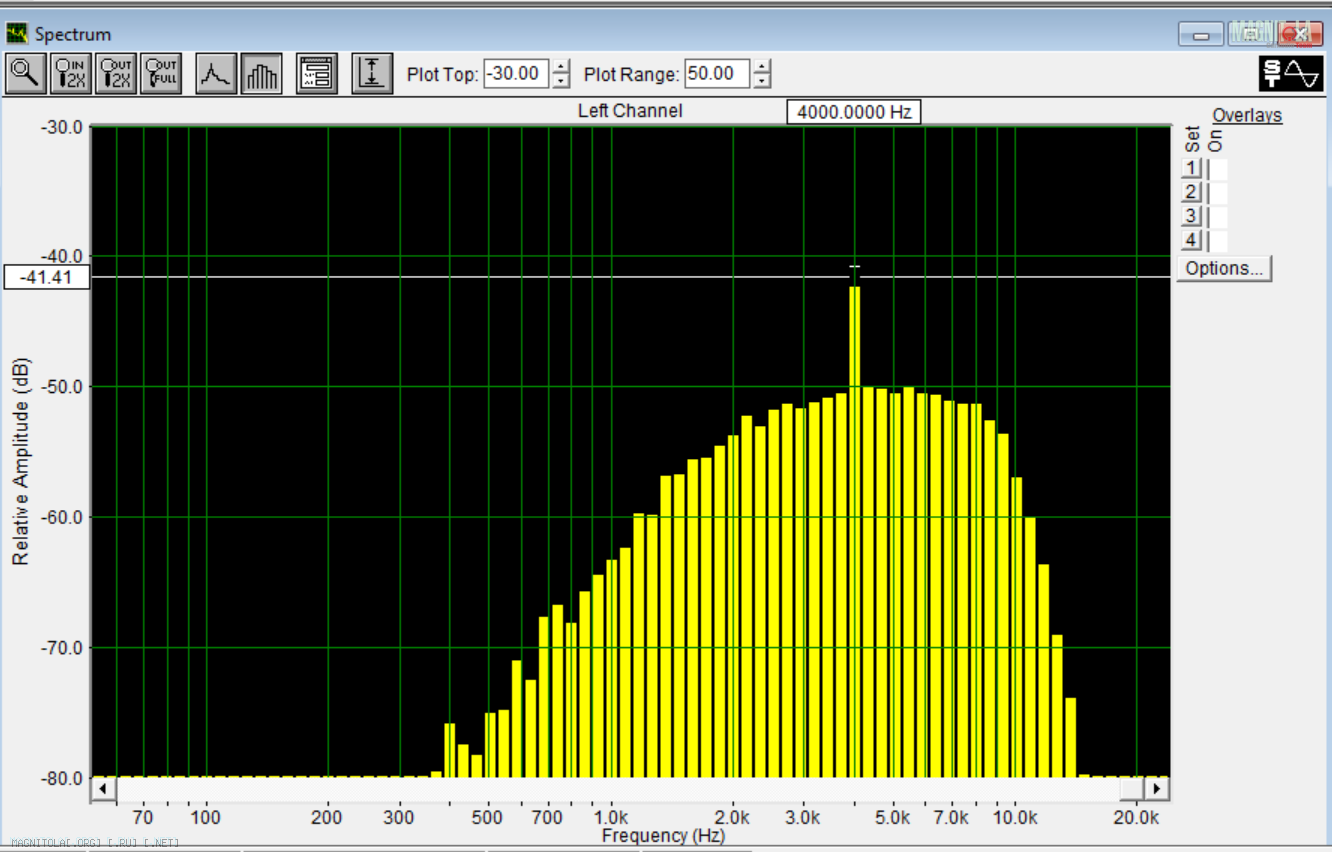Switch to bar graph display
1332x852 pixels.
pos(262,74)
